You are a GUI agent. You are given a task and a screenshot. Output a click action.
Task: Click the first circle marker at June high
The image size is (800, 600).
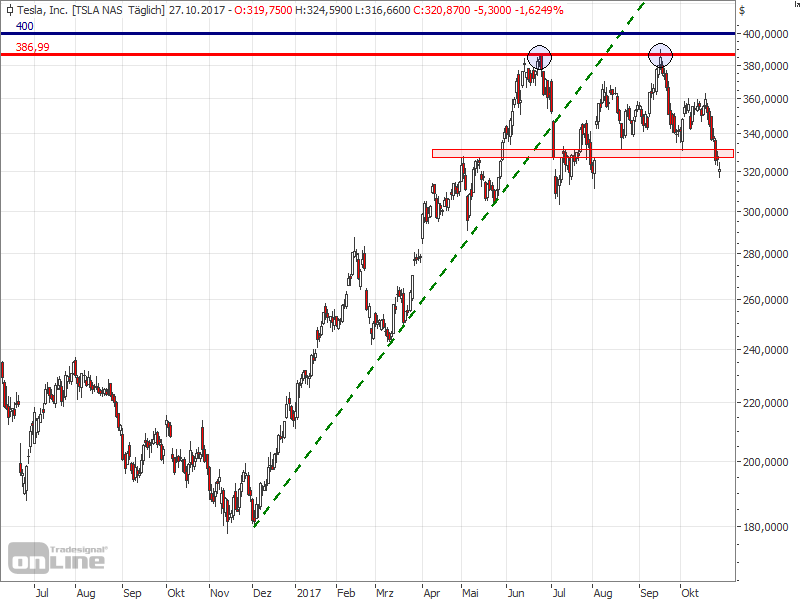click(x=539, y=57)
